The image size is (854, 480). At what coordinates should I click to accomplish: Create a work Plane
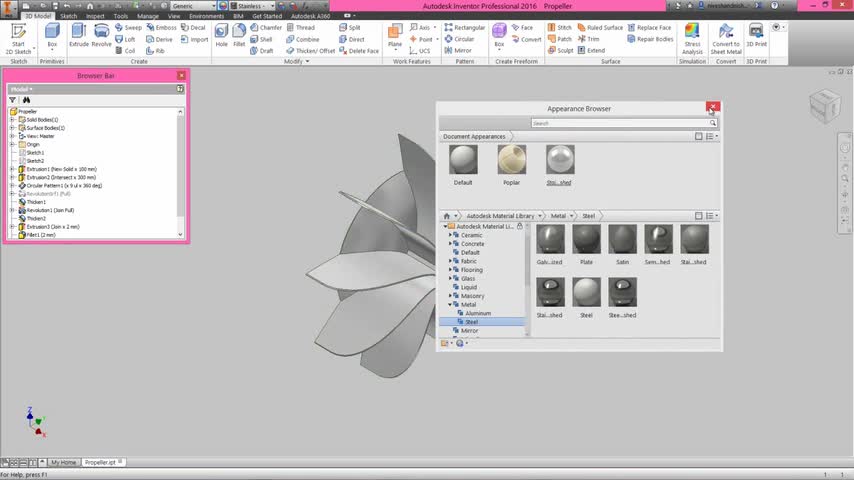[x=395, y=37]
